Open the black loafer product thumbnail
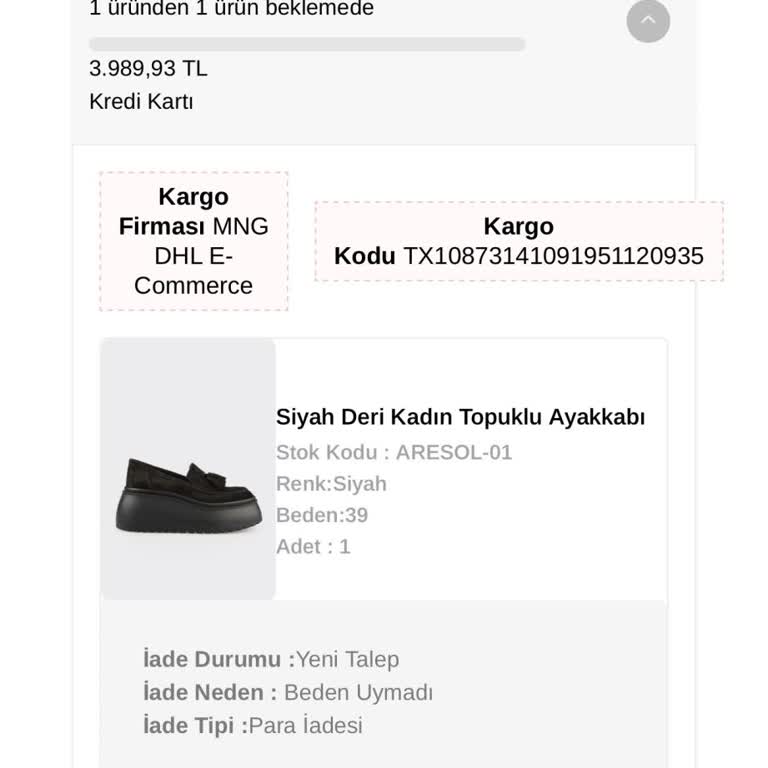This screenshot has width=768, height=768. pyautogui.click(x=188, y=469)
